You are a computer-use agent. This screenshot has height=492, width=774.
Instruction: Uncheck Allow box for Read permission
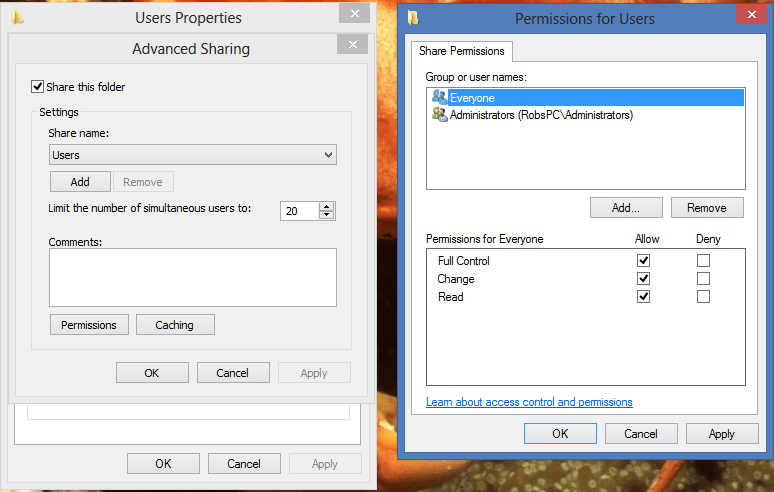click(x=643, y=297)
